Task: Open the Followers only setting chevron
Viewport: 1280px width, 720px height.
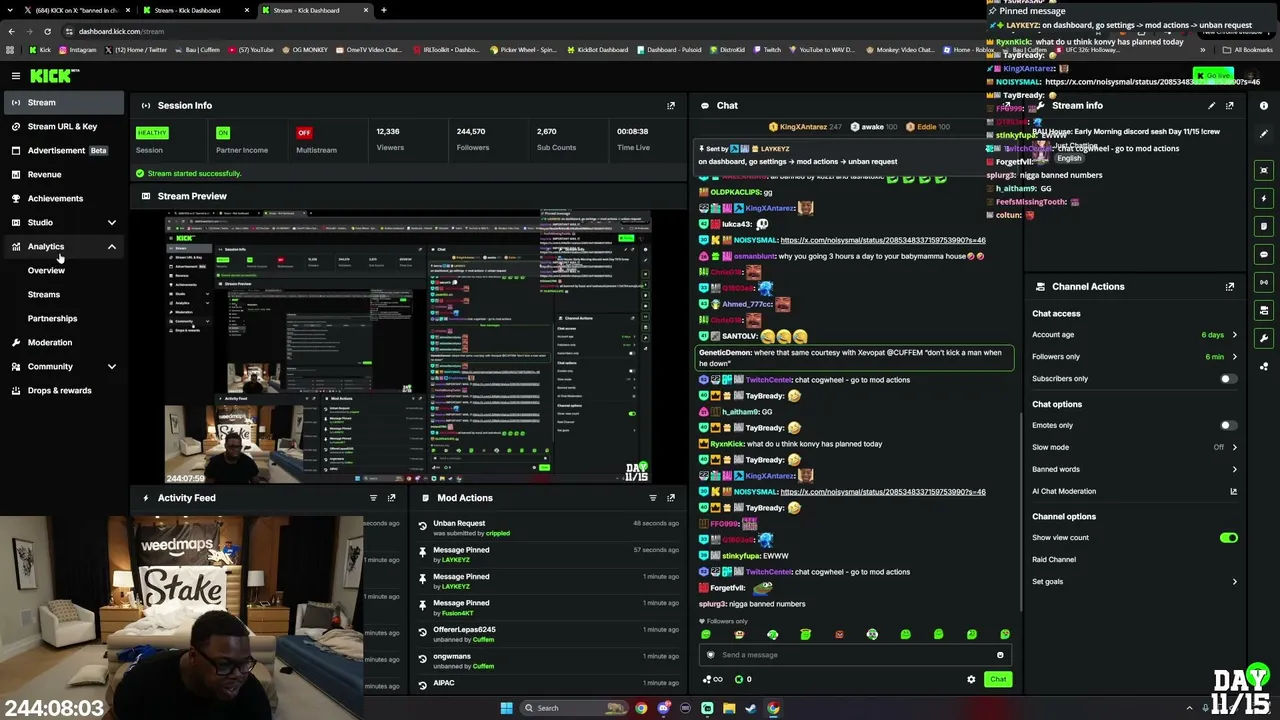Action: coord(1234,357)
